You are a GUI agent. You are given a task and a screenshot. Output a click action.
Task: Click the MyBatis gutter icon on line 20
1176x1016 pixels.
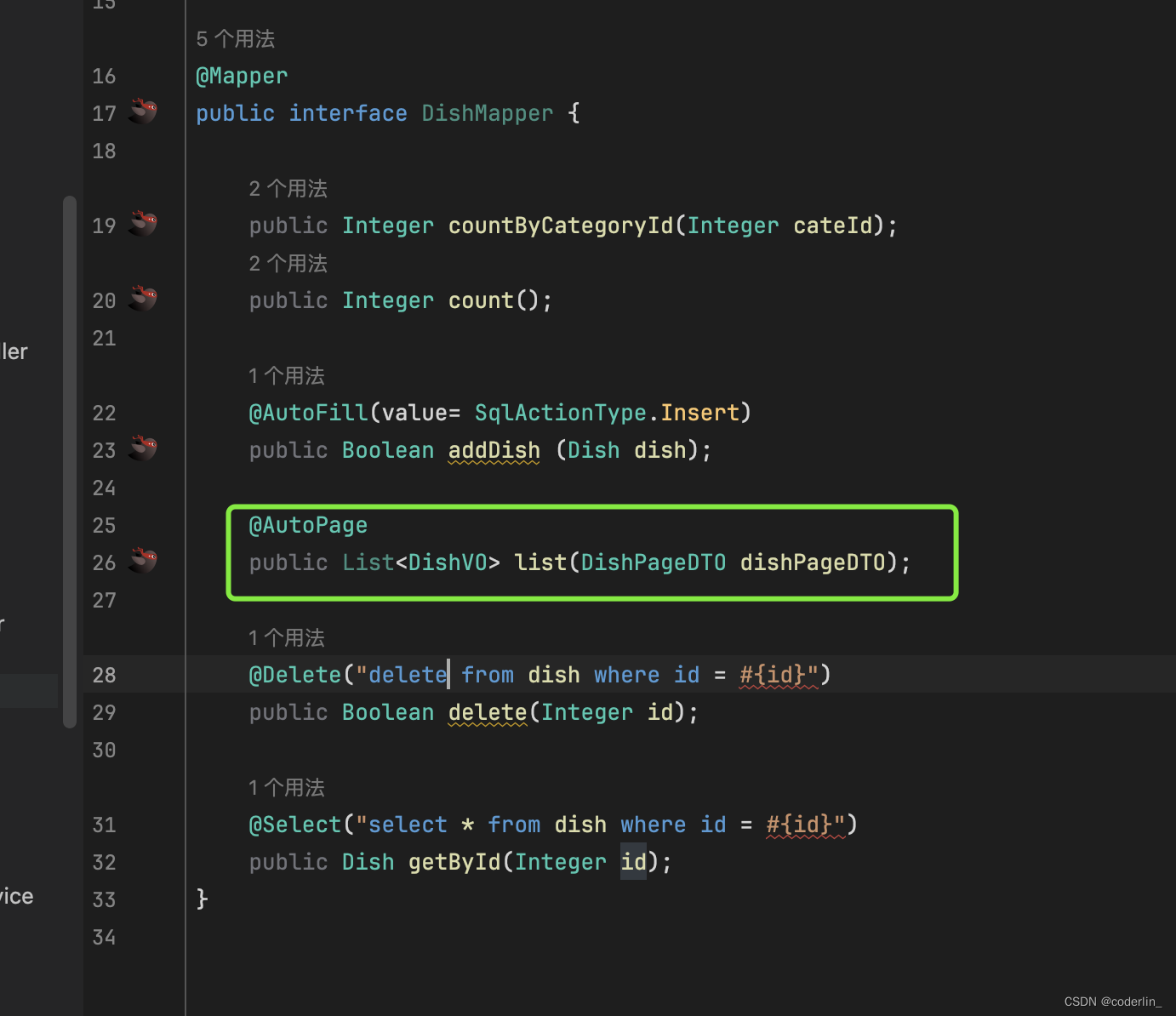tap(143, 298)
